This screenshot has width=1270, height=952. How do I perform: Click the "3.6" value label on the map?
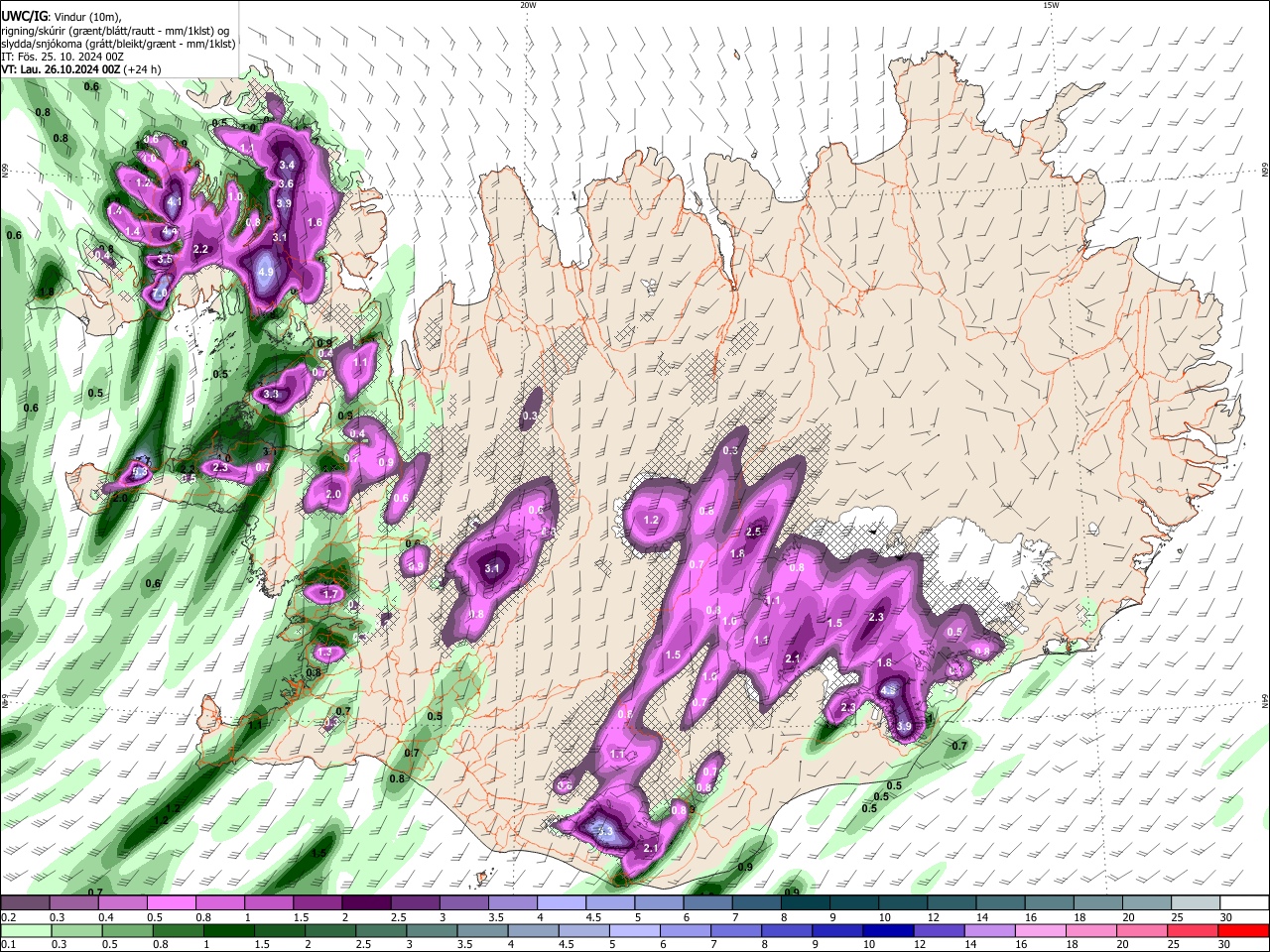point(286,183)
